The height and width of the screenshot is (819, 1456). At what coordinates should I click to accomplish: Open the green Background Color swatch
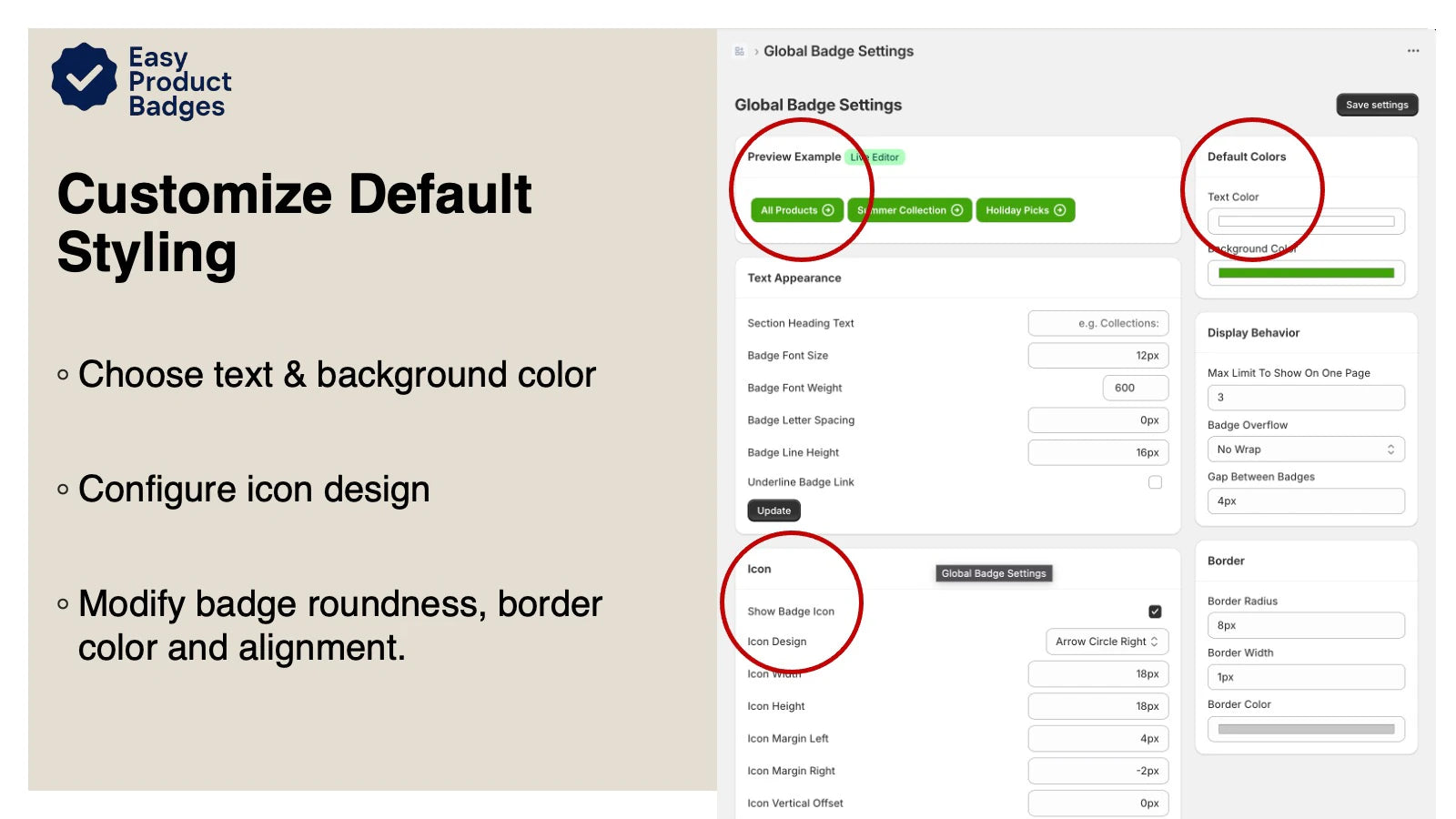click(x=1305, y=273)
